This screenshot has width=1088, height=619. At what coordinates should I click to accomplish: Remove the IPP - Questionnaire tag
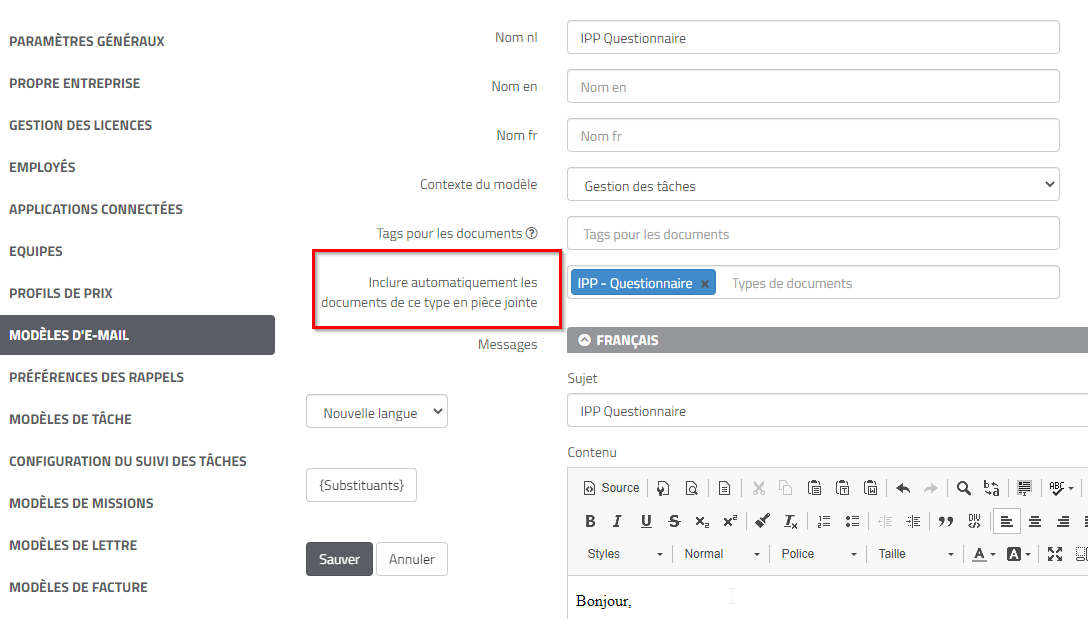tap(705, 284)
